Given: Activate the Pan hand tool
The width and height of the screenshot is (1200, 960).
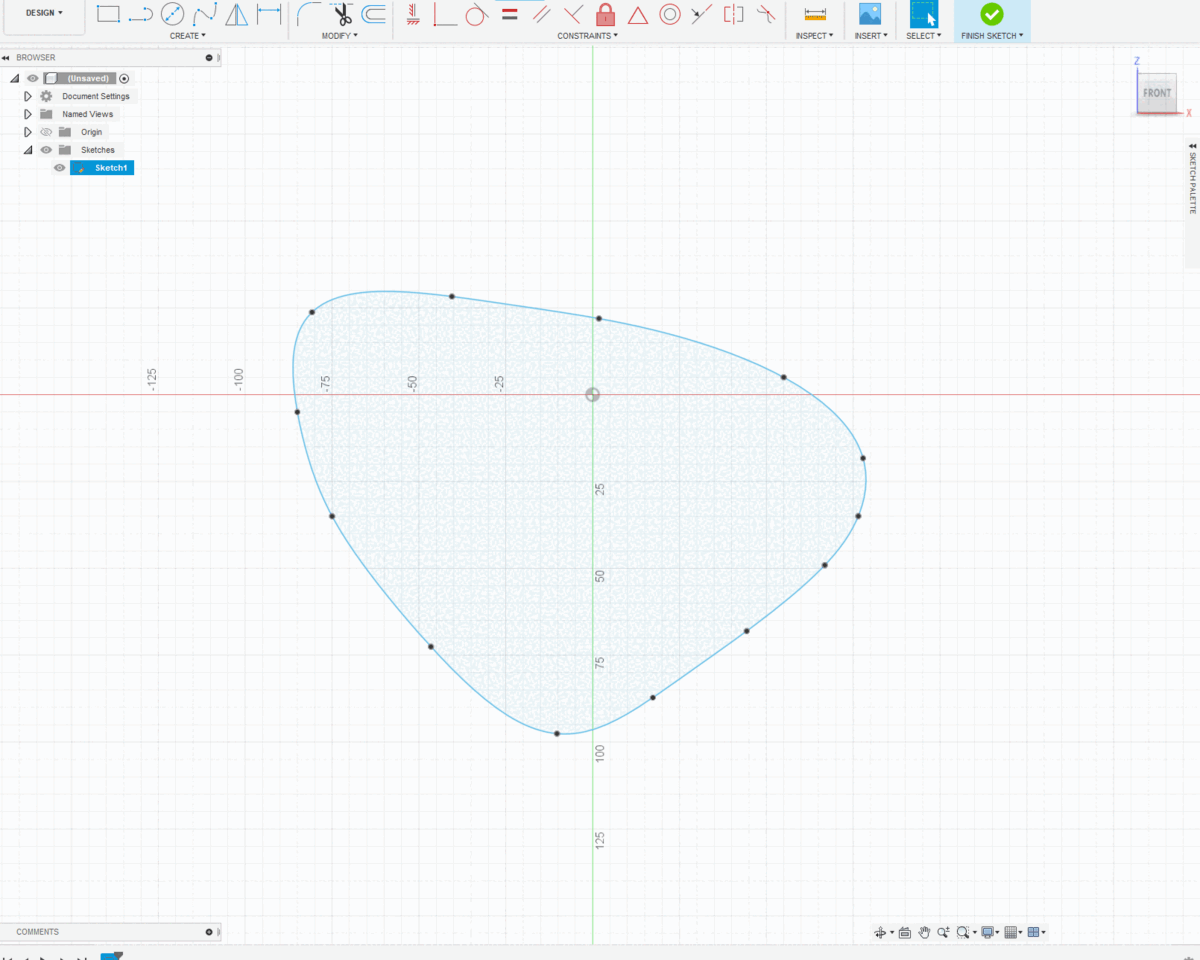Looking at the screenshot, I should (924, 932).
